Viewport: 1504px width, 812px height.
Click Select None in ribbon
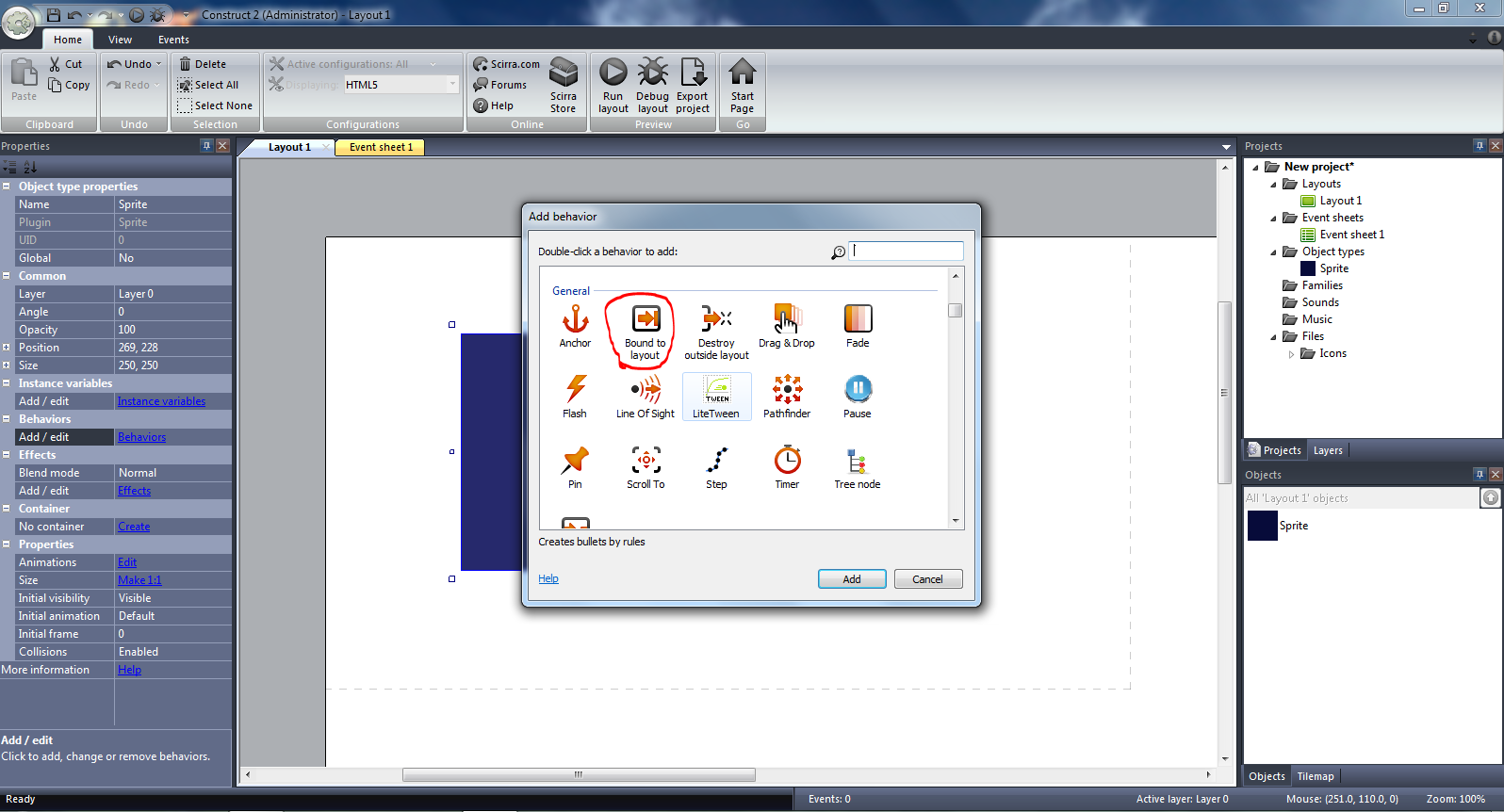215,106
